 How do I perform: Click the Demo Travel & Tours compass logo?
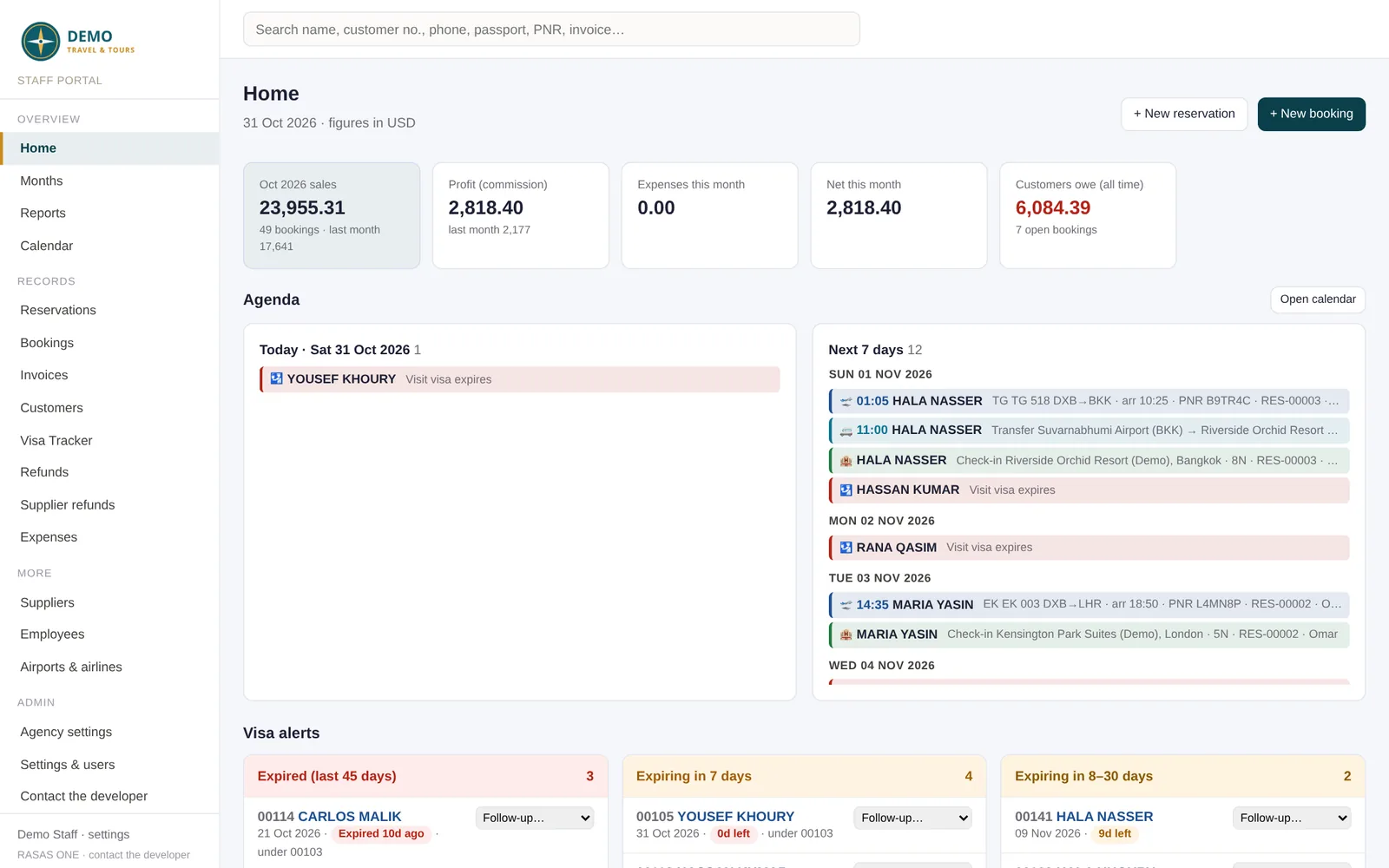(x=40, y=42)
